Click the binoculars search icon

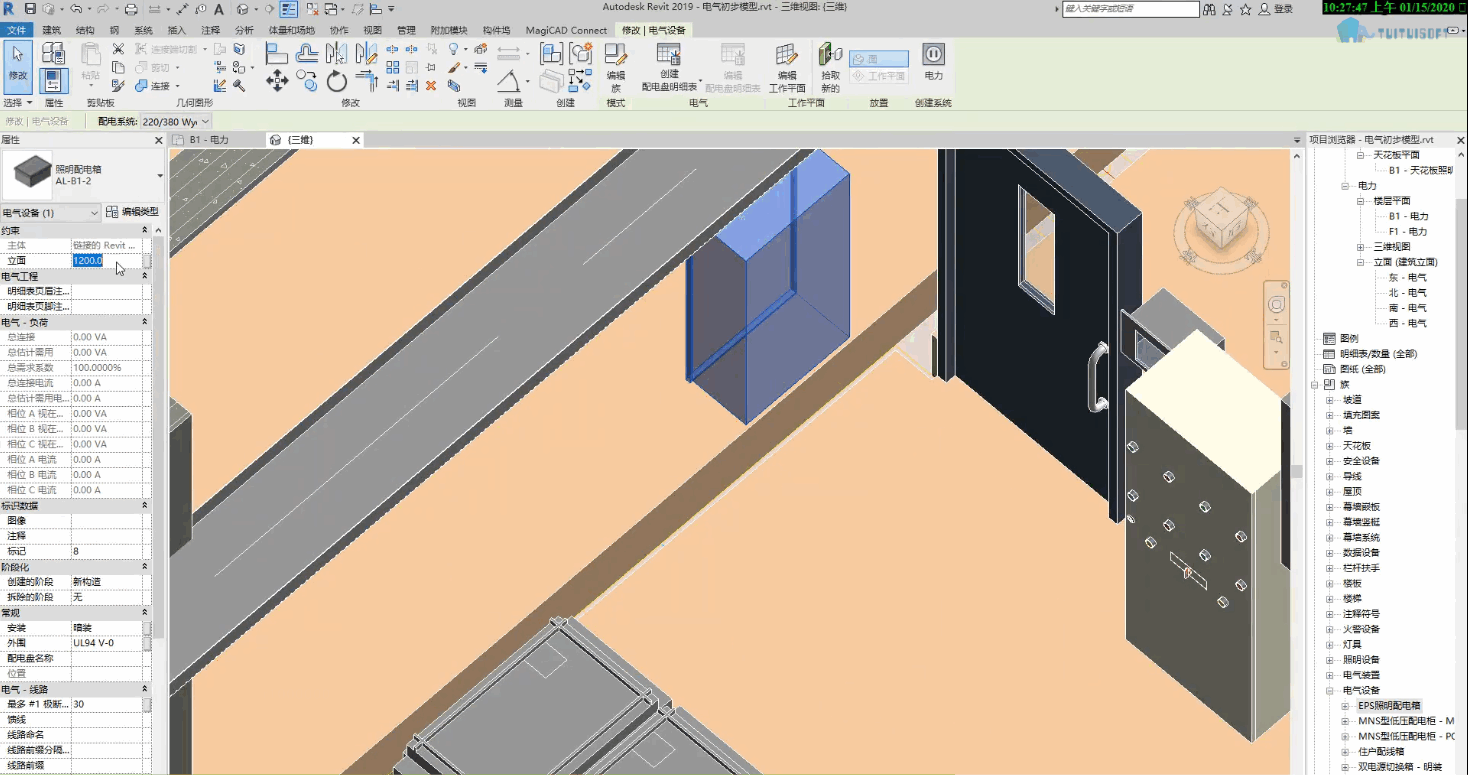pos(1209,9)
